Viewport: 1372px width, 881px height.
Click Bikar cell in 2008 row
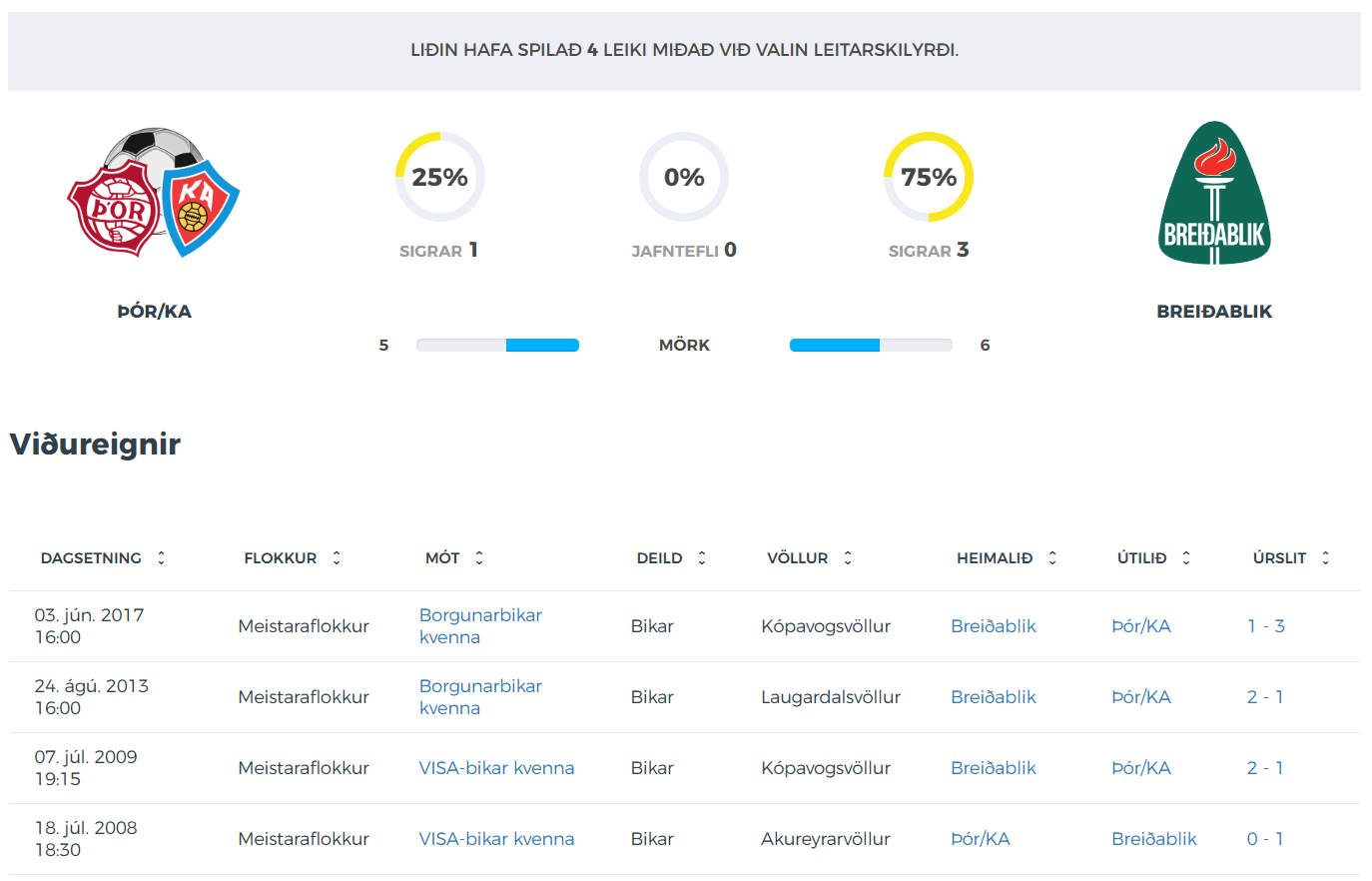(652, 839)
